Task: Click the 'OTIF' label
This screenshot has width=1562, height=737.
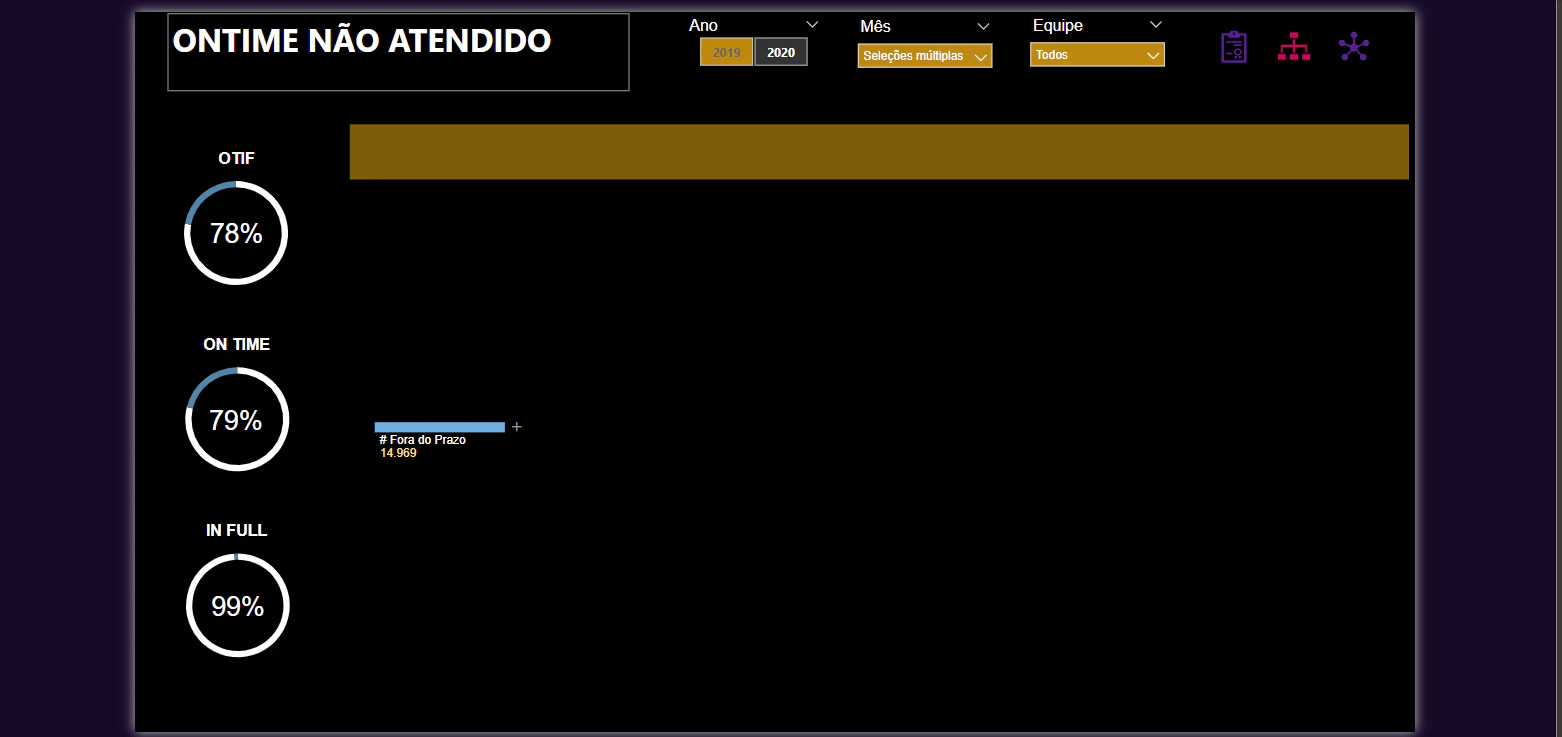Action: tap(237, 158)
